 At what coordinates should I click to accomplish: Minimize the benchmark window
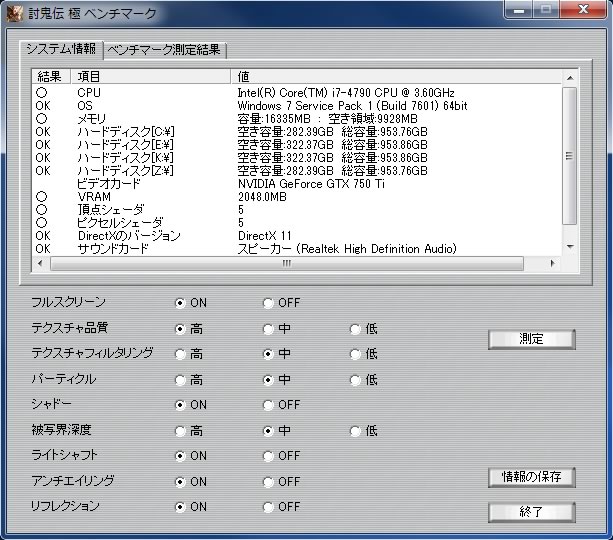518,9
